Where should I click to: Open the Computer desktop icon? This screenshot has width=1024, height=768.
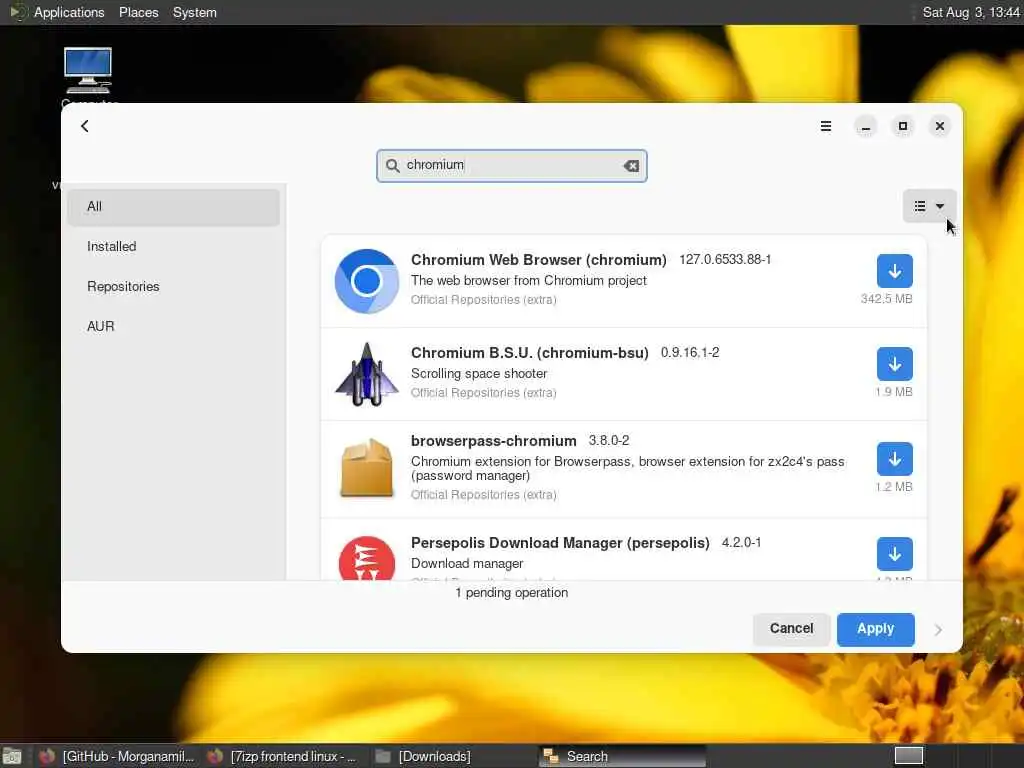point(88,71)
